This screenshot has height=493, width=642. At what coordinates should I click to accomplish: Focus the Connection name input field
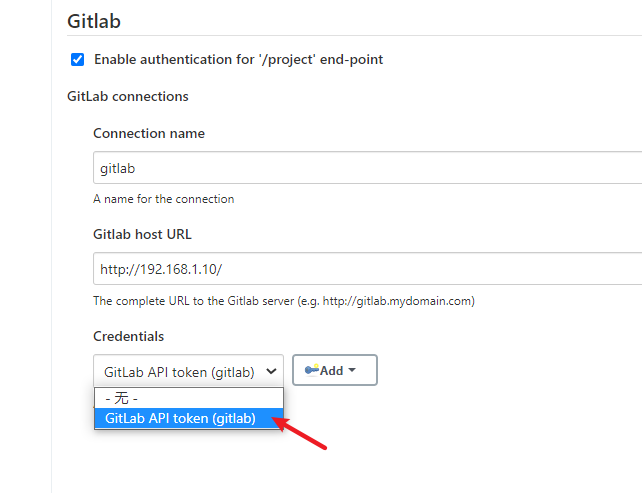(367, 168)
